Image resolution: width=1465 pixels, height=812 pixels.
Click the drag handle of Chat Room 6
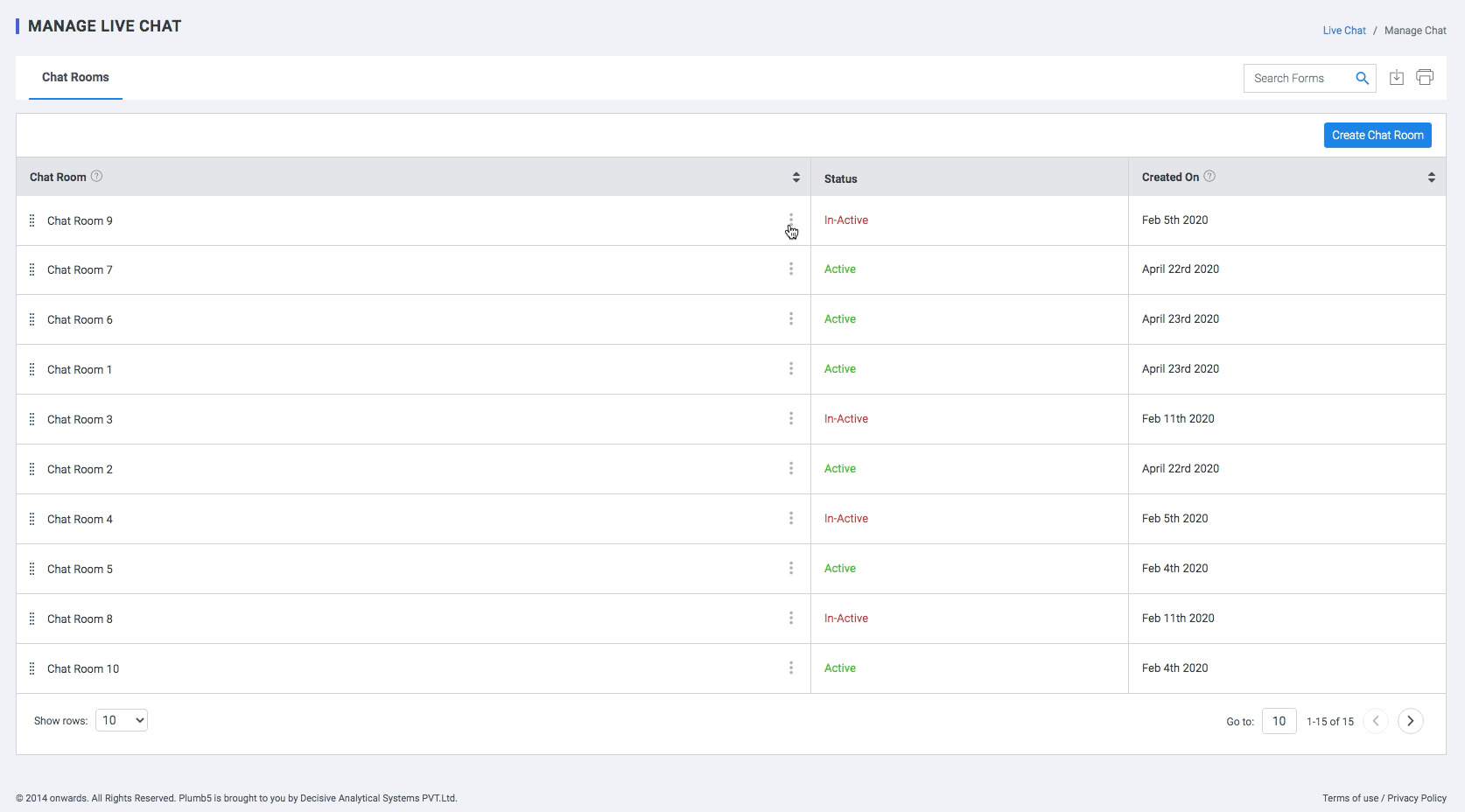pyautogui.click(x=32, y=319)
